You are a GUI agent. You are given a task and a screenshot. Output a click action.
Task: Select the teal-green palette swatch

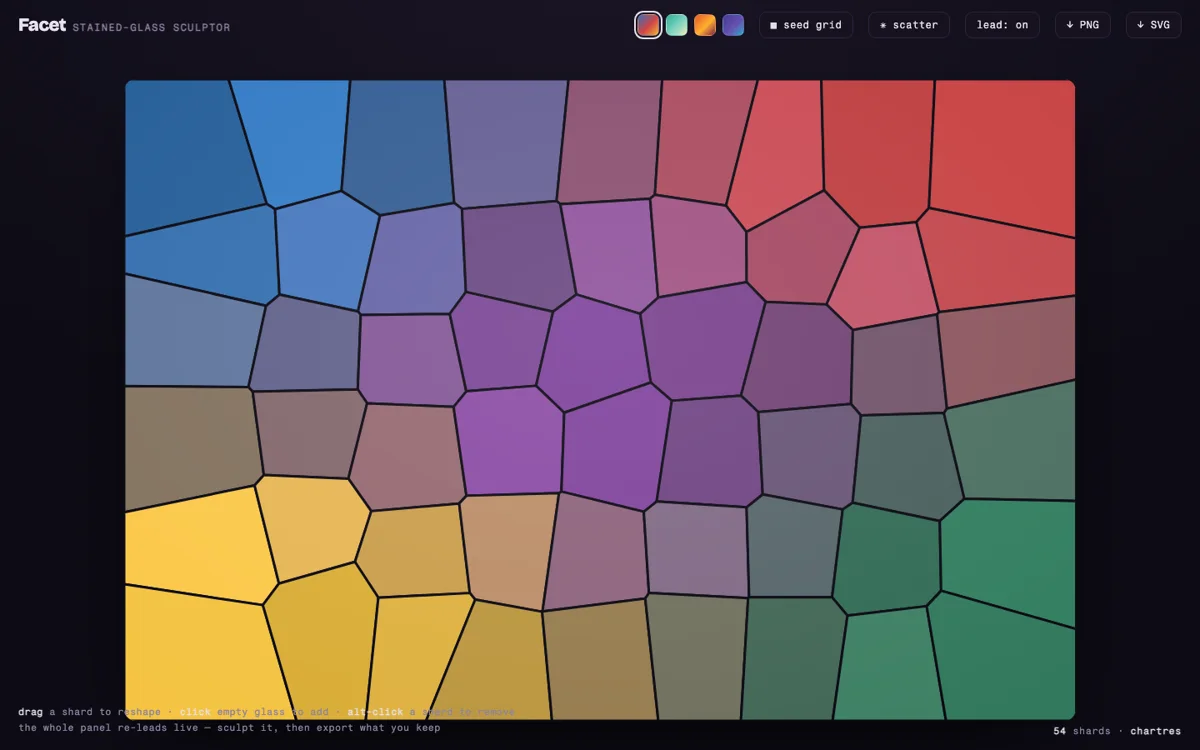[676, 25]
